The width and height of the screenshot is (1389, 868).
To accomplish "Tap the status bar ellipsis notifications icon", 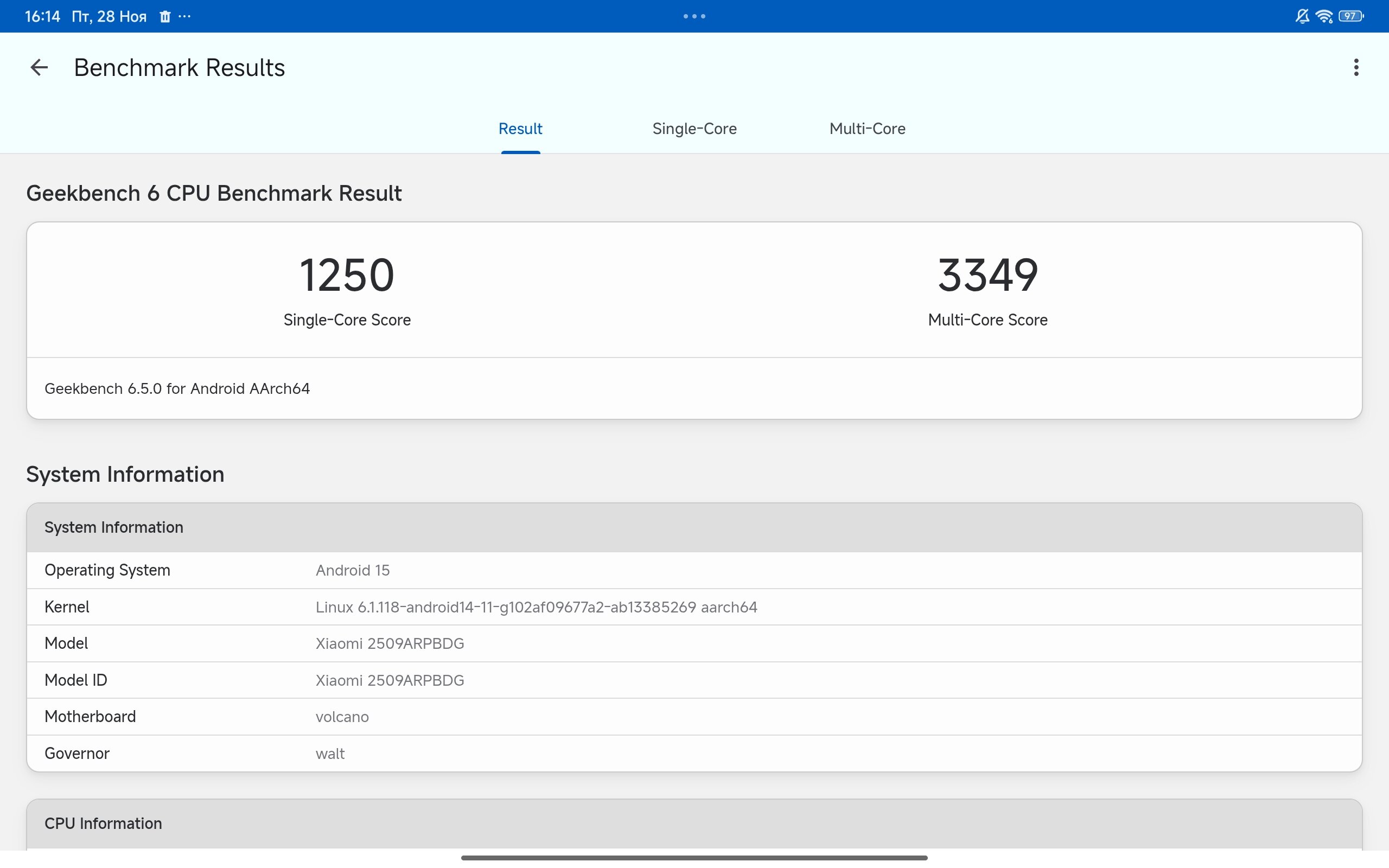I will coord(184,17).
